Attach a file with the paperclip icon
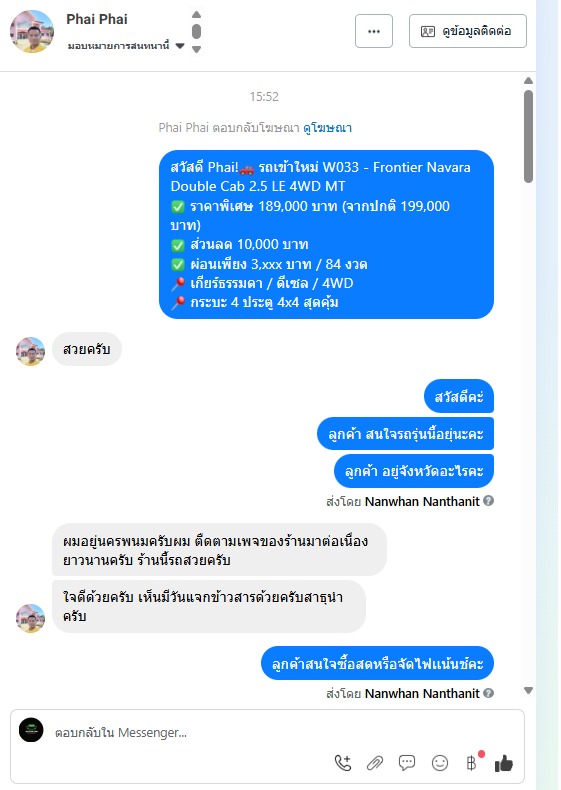 pos(375,763)
